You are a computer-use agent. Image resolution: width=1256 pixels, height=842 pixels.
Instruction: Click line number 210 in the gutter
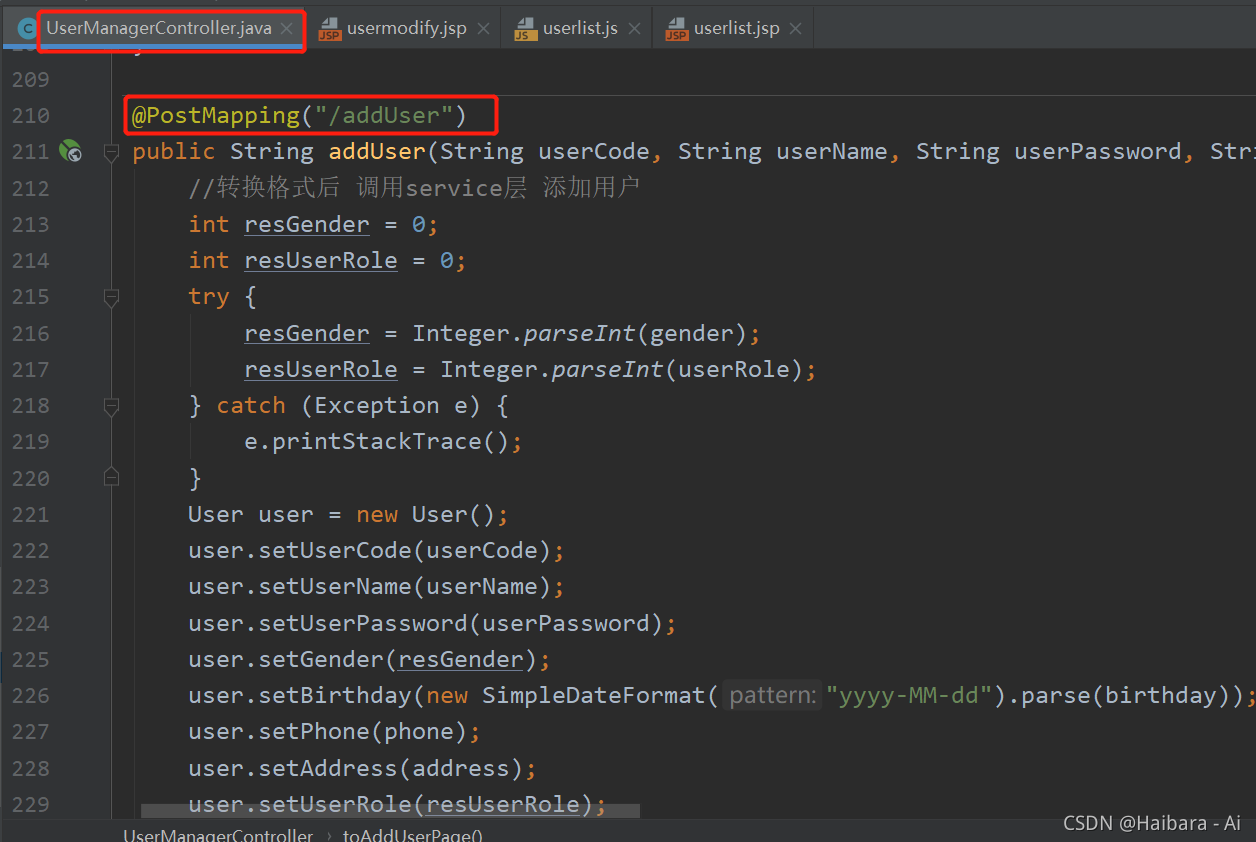tap(31, 116)
